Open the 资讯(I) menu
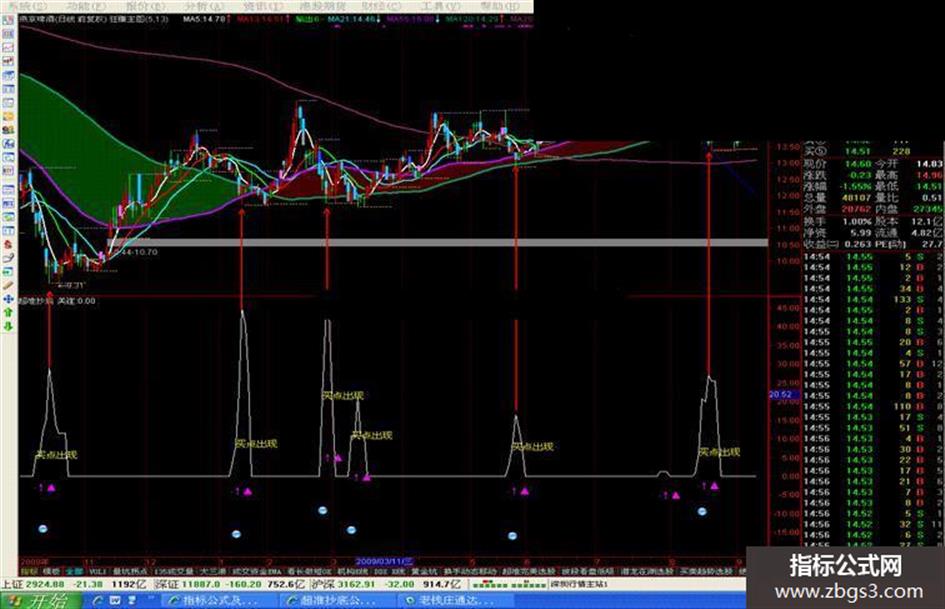This screenshot has width=945, height=609. 262,6
